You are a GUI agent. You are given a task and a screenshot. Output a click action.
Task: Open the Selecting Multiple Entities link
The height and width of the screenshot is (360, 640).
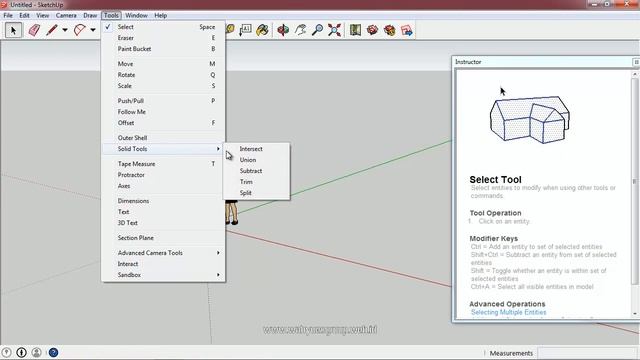[x=509, y=312]
